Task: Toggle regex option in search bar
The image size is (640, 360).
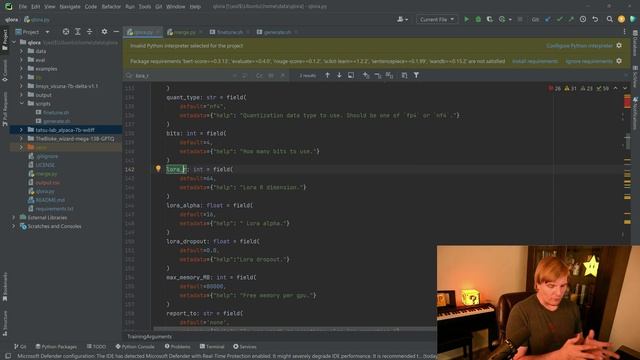Action: tap(282, 76)
